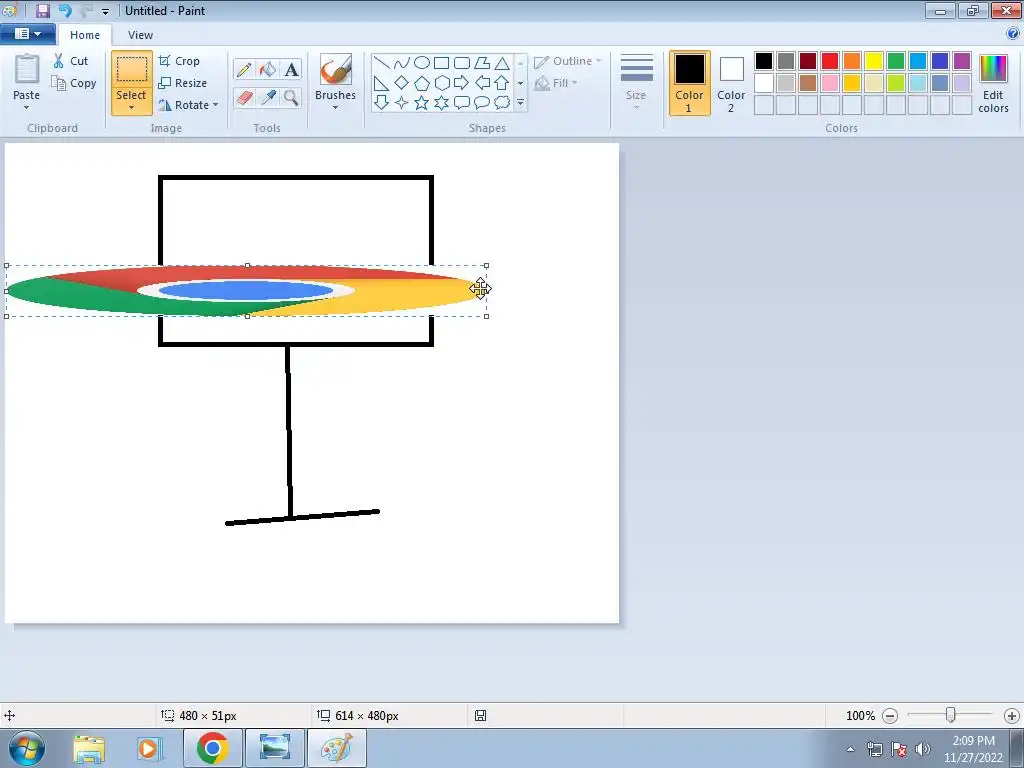The width and height of the screenshot is (1024, 768).
Task: Pick the Oval shape
Action: pyautogui.click(x=422, y=63)
